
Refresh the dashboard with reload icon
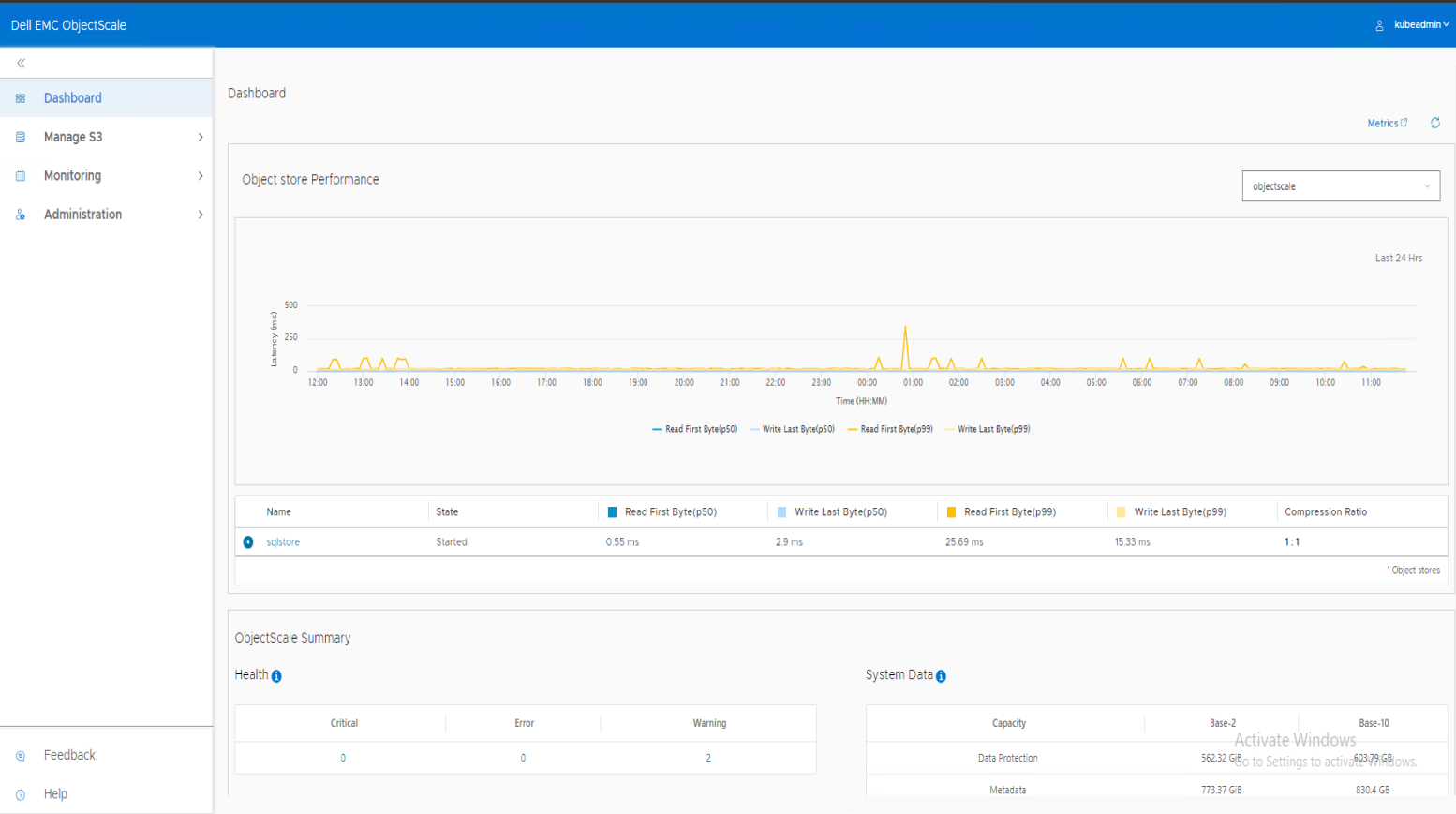coord(1434,123)
